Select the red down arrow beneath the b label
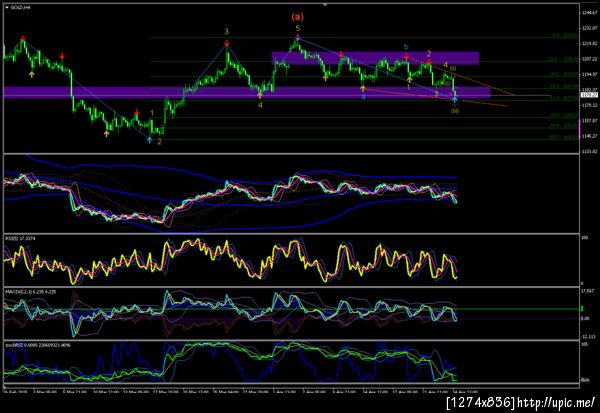The width and height of the screenshot is (600, 413). (x=406, y=57)
